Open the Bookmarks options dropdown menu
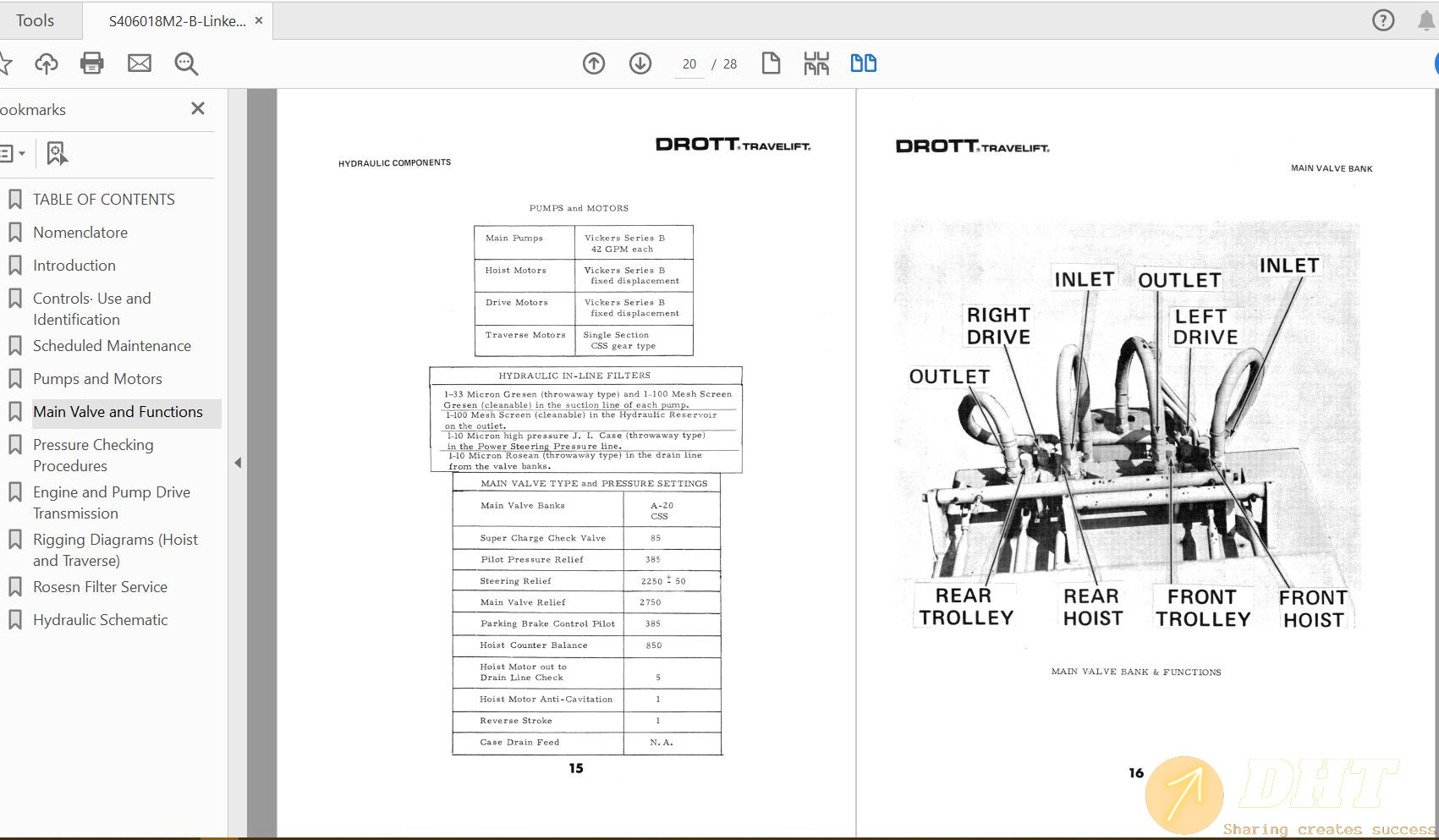This screenshot has height=840, width=1439. click(12, 153)
